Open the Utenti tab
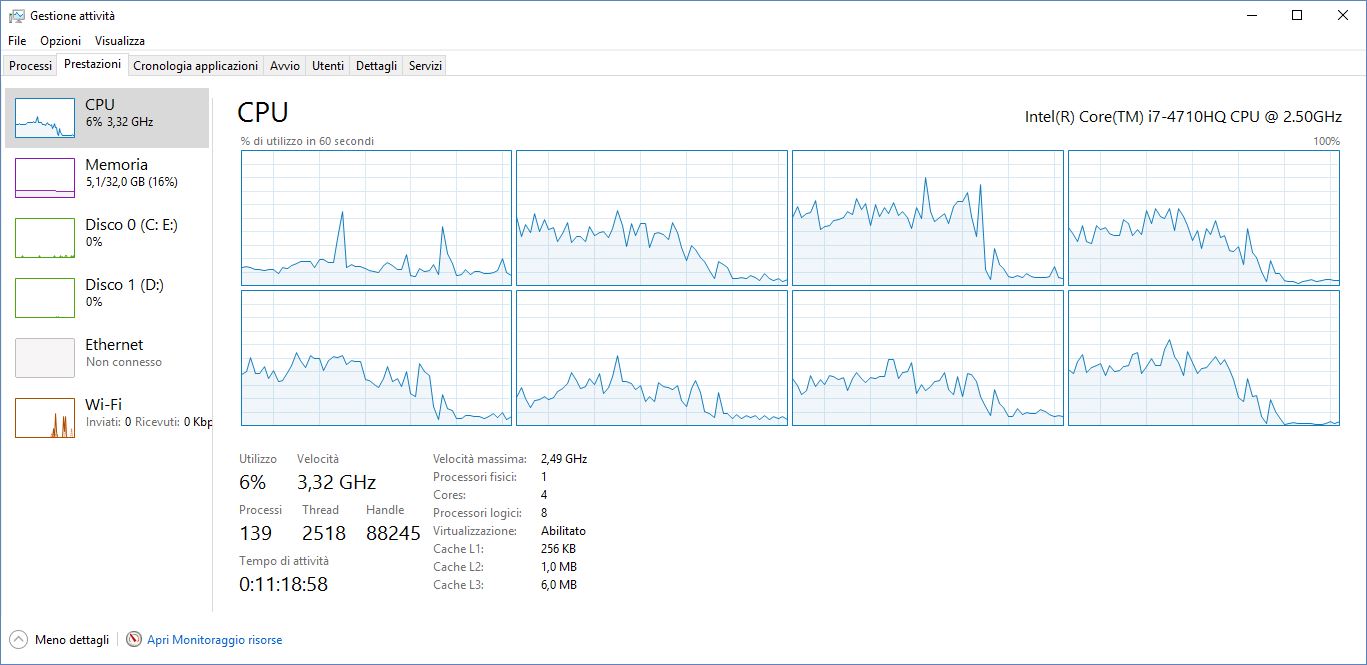Screen dimensions: 1367x665 (327, 66)
